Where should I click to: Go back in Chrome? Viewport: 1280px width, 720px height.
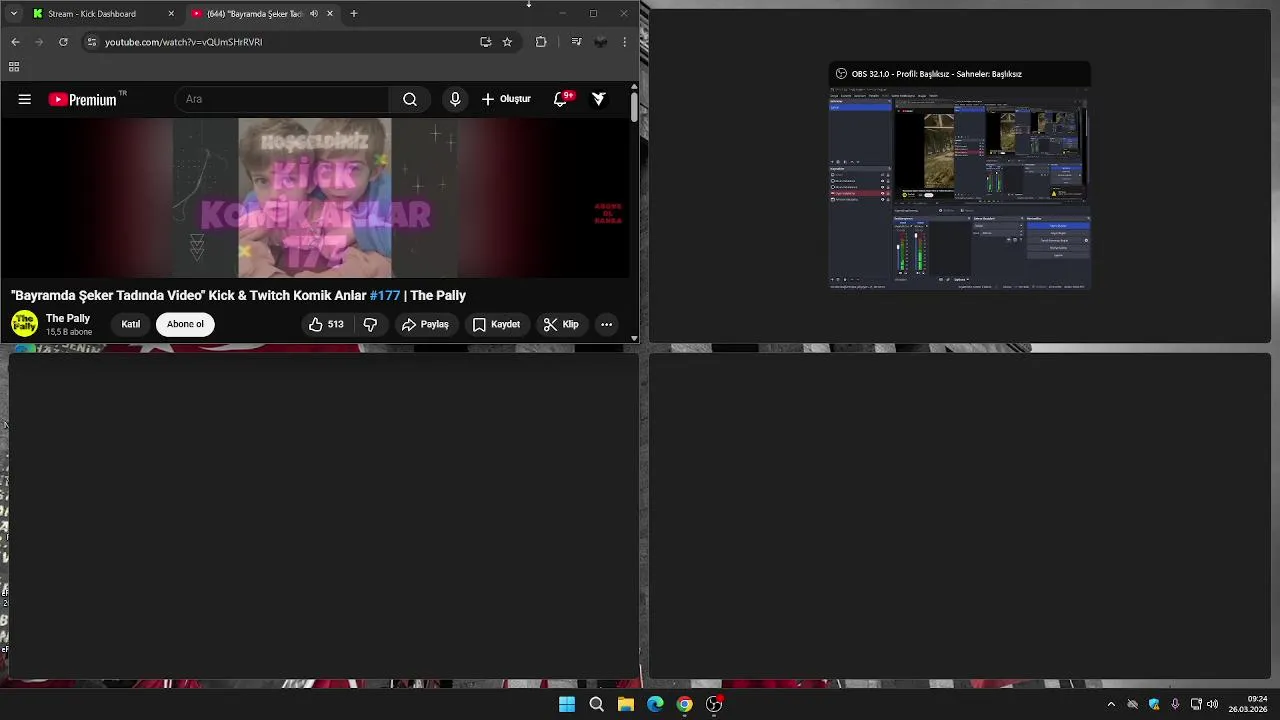coord(15,42)
